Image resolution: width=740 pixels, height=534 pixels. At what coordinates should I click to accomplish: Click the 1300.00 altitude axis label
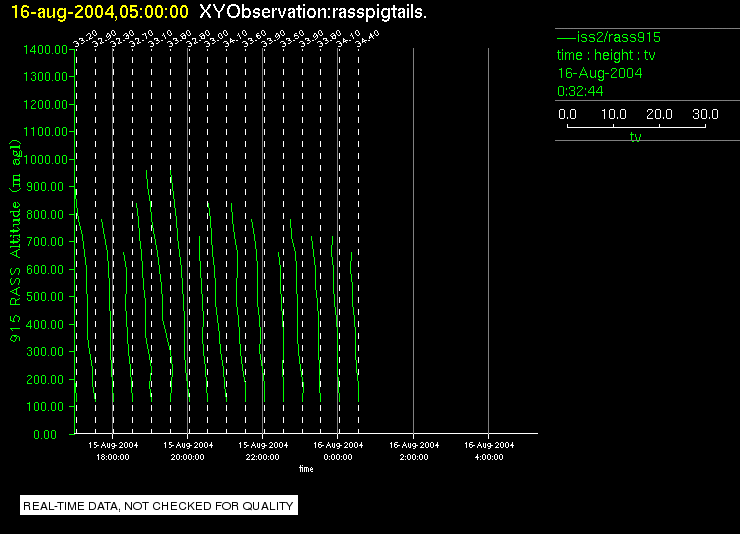[x=45, y=76]
